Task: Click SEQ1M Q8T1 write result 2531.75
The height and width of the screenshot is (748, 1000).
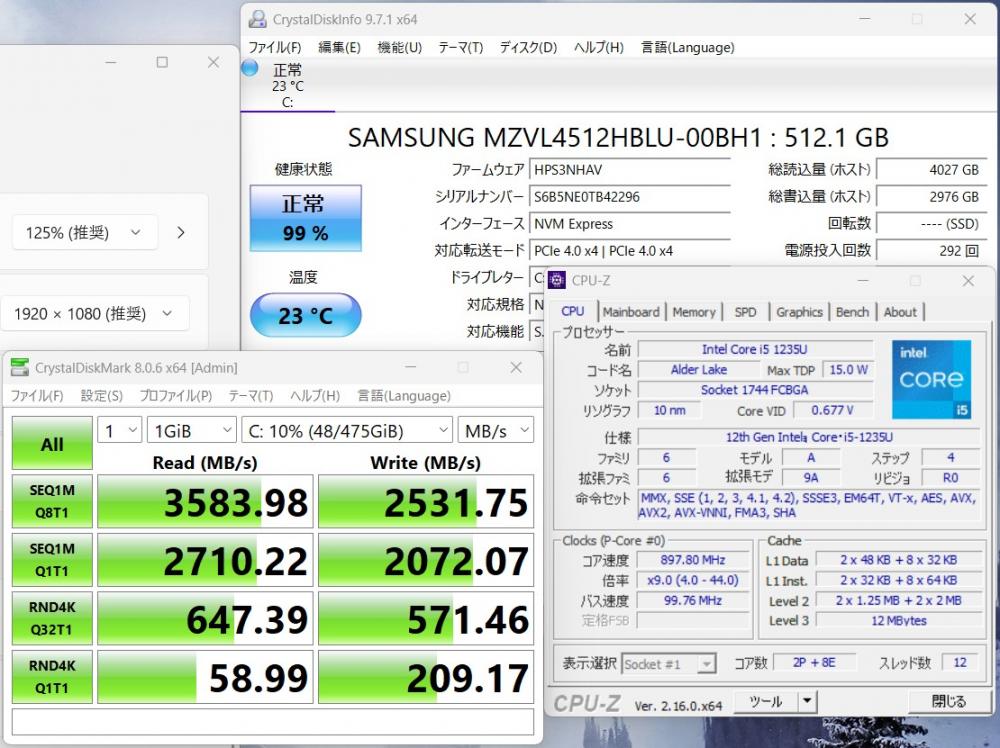Action: 426,502
